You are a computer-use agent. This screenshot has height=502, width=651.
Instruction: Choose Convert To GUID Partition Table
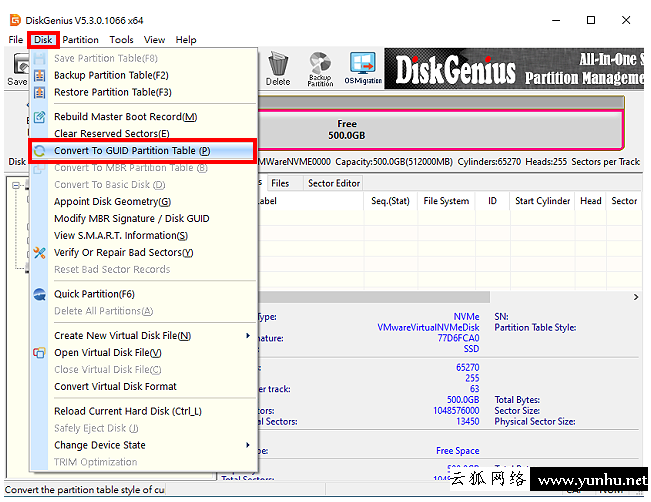pyautogui.click(x=132, y=151)
